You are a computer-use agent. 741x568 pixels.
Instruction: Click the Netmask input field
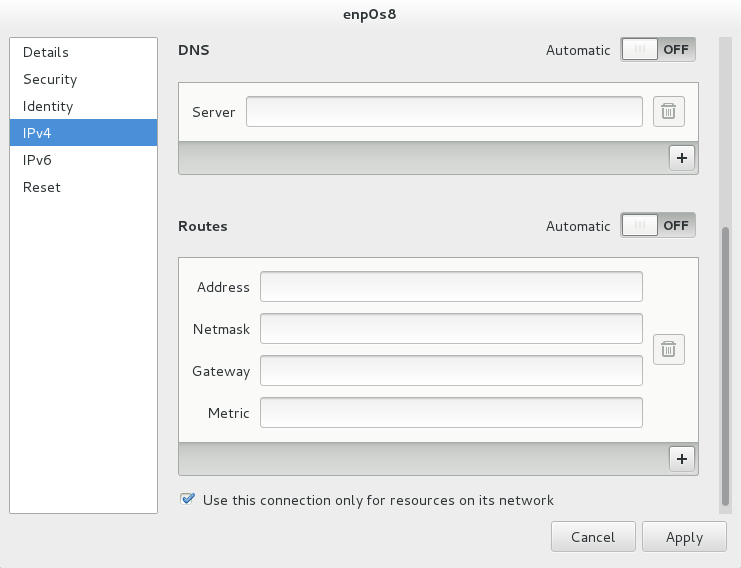[x=451, y=328]
